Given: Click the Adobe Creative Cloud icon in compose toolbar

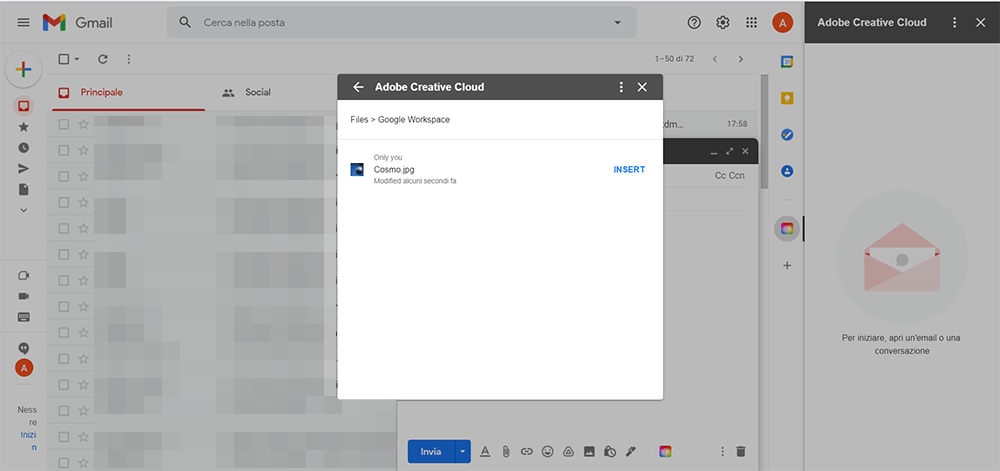Looking at the screenshot, I should coord(665,452).
